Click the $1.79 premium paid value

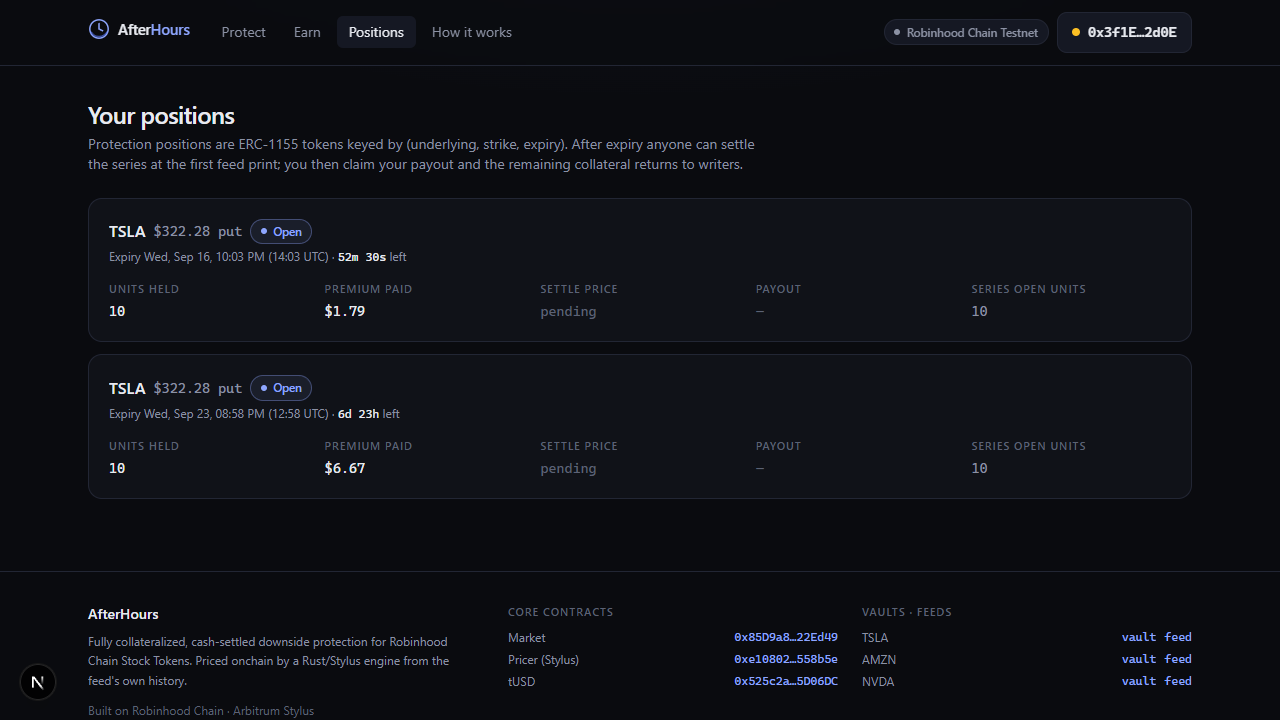coord(345,311)
